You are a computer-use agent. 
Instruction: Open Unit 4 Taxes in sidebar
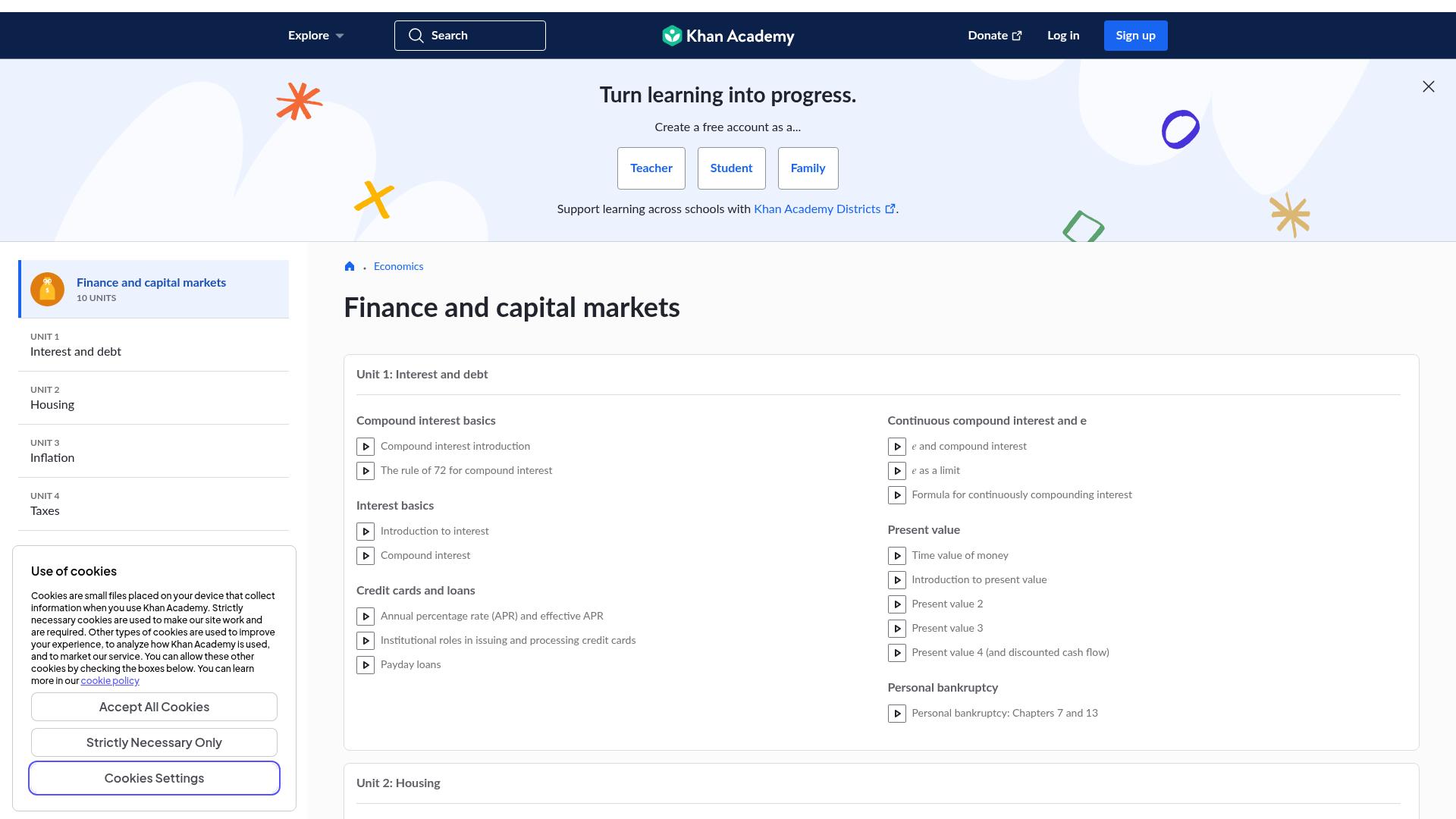click(153, 504)
